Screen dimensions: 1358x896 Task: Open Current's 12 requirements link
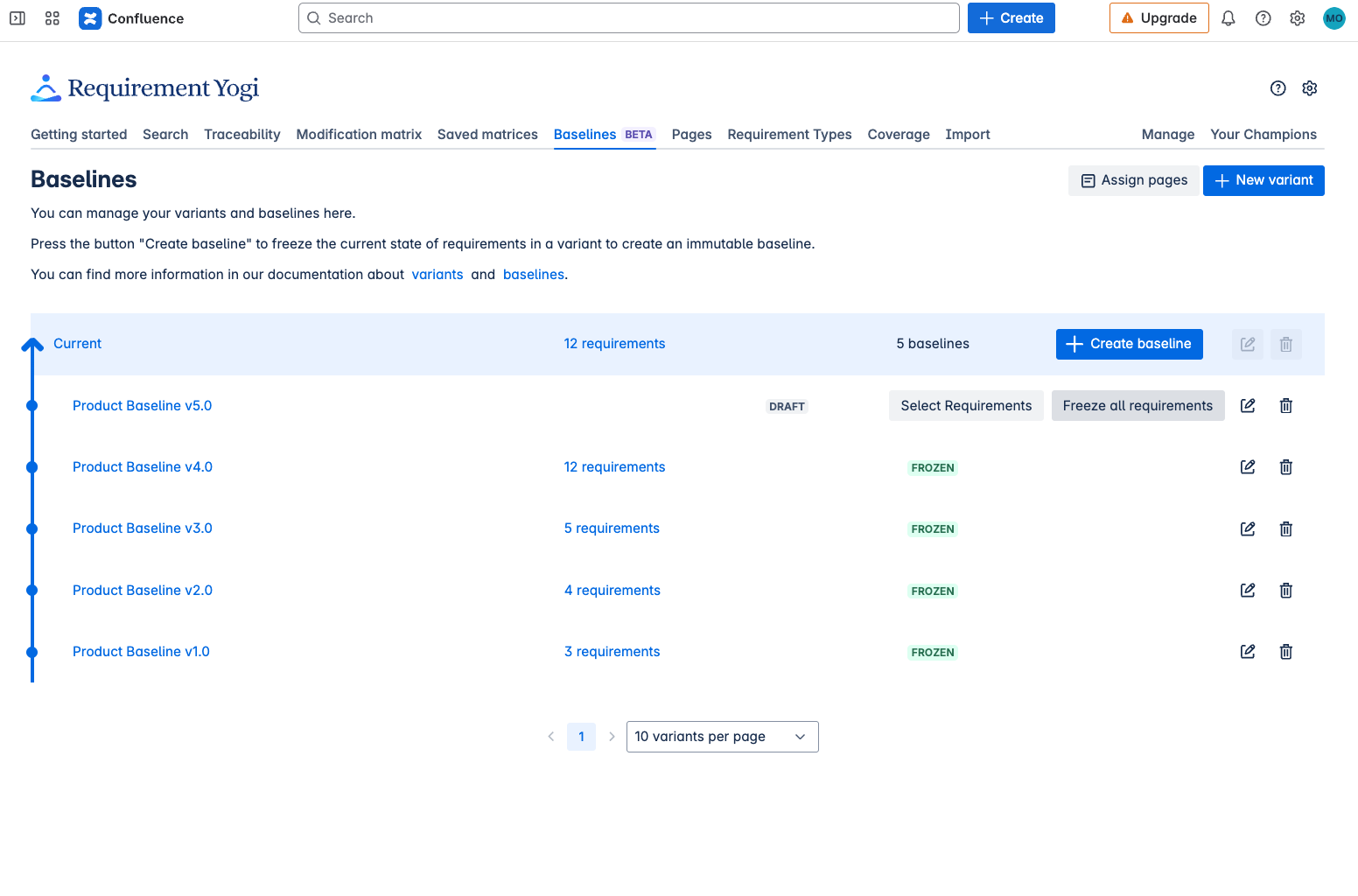coord(614,344)
